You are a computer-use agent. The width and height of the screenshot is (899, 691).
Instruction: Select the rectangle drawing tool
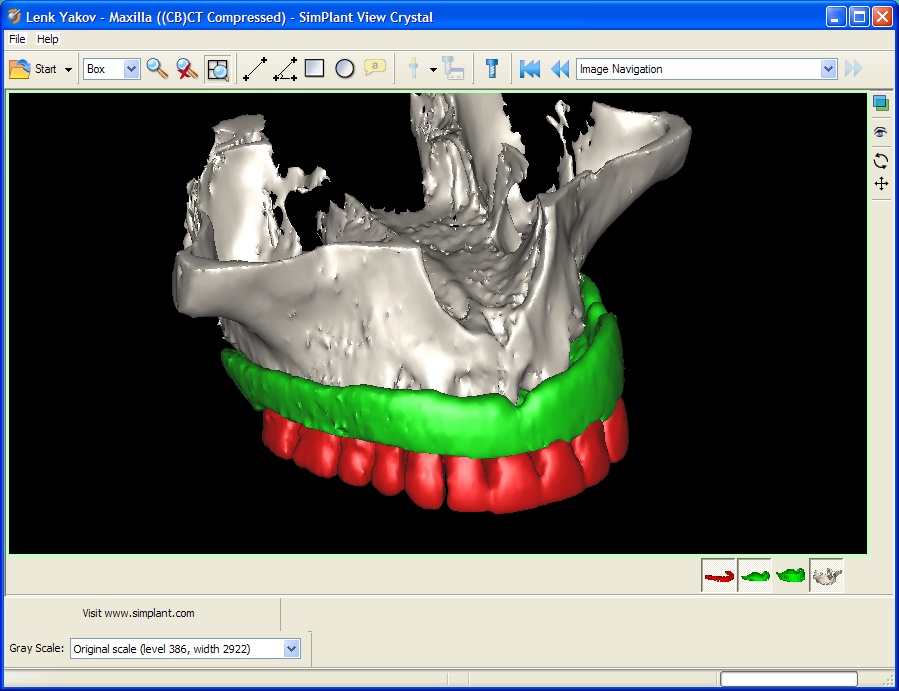[x=314, y=68]
